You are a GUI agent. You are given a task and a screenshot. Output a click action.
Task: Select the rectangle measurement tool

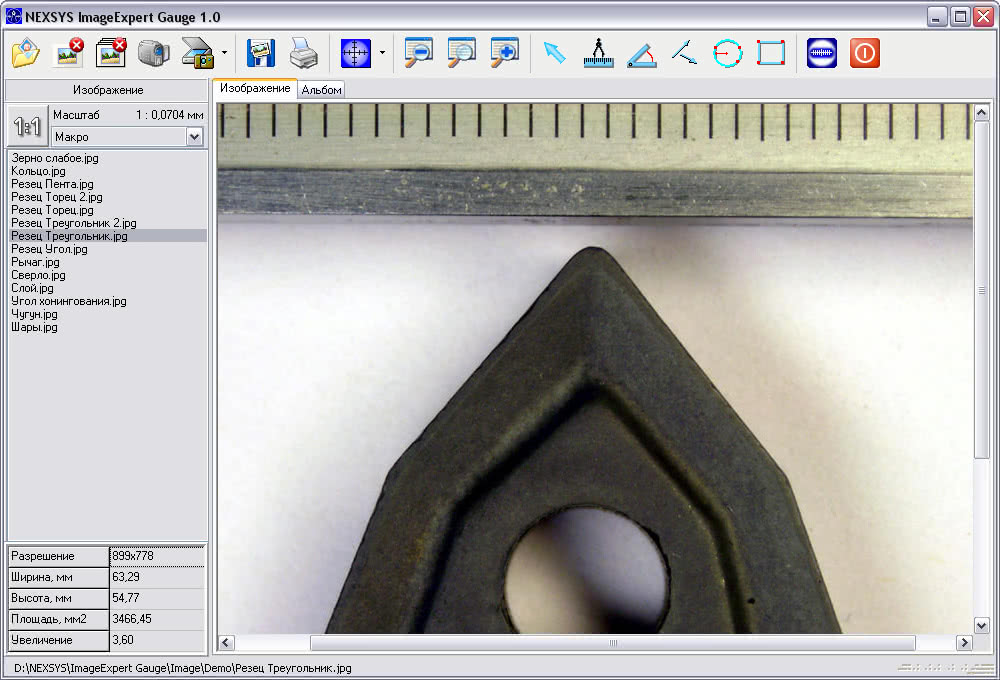point(770,53)
